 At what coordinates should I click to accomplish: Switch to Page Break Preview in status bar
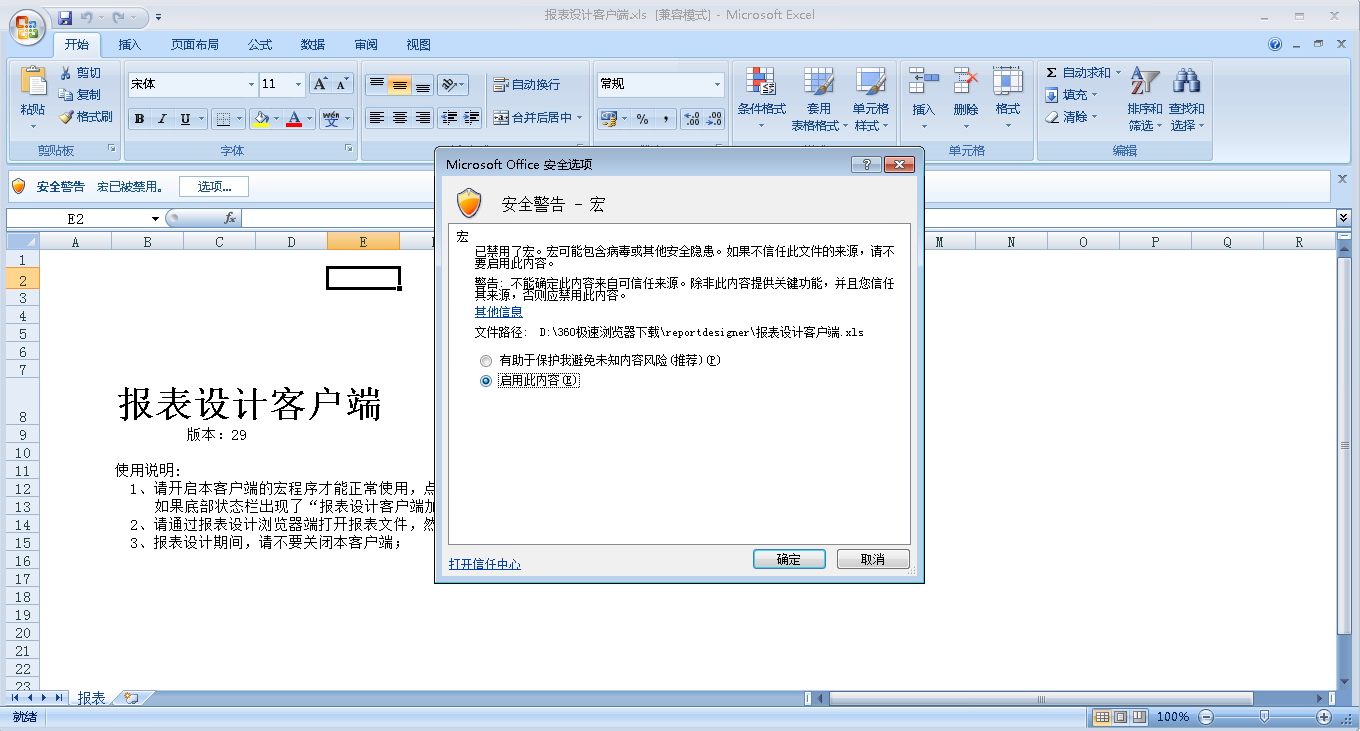pos(1139,717)
